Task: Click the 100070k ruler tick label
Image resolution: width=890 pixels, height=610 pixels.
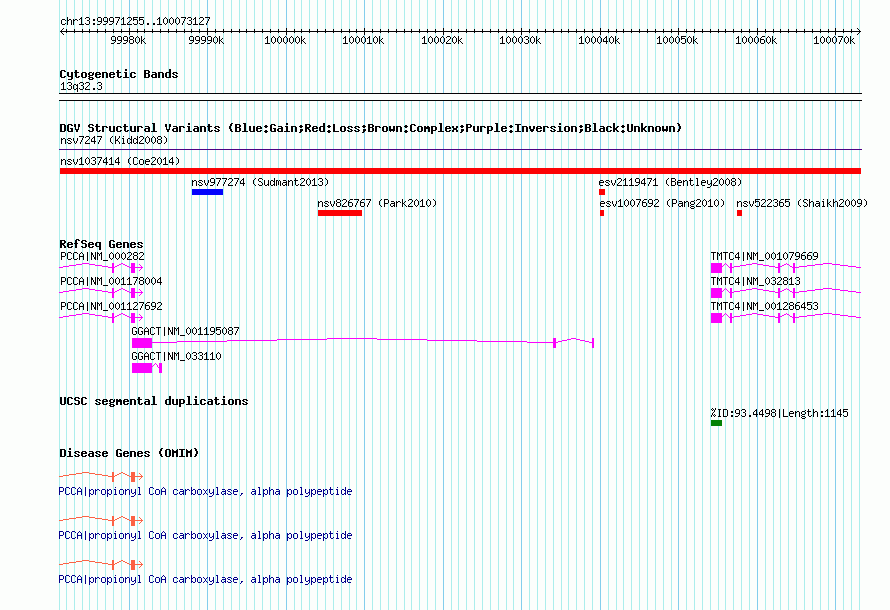Action: point(834,40)
